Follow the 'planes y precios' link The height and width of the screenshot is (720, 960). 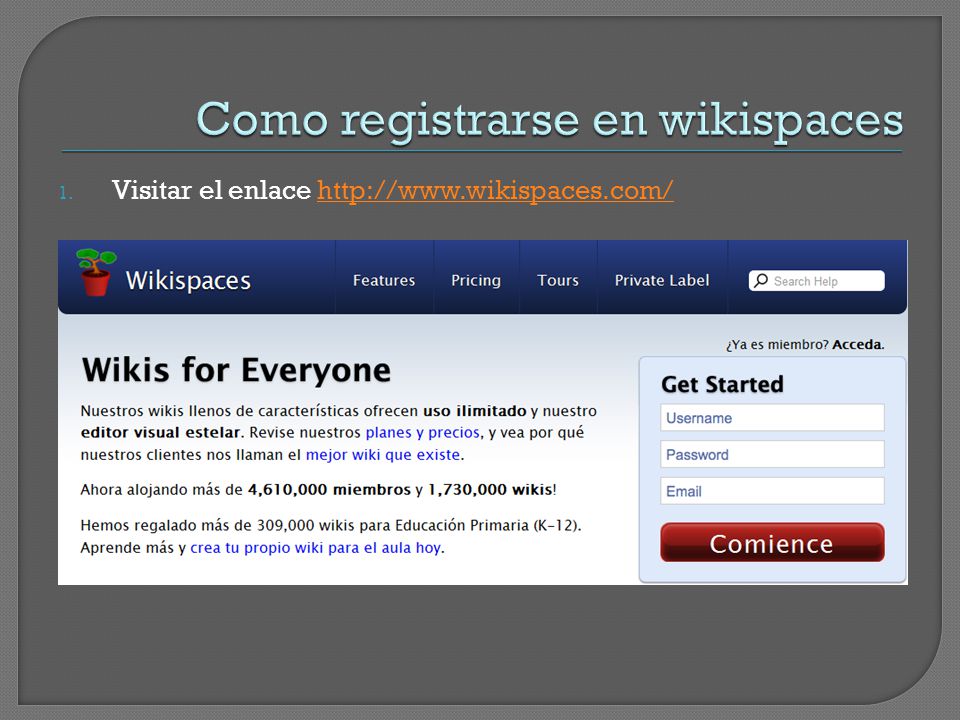[x=422, y=433]
